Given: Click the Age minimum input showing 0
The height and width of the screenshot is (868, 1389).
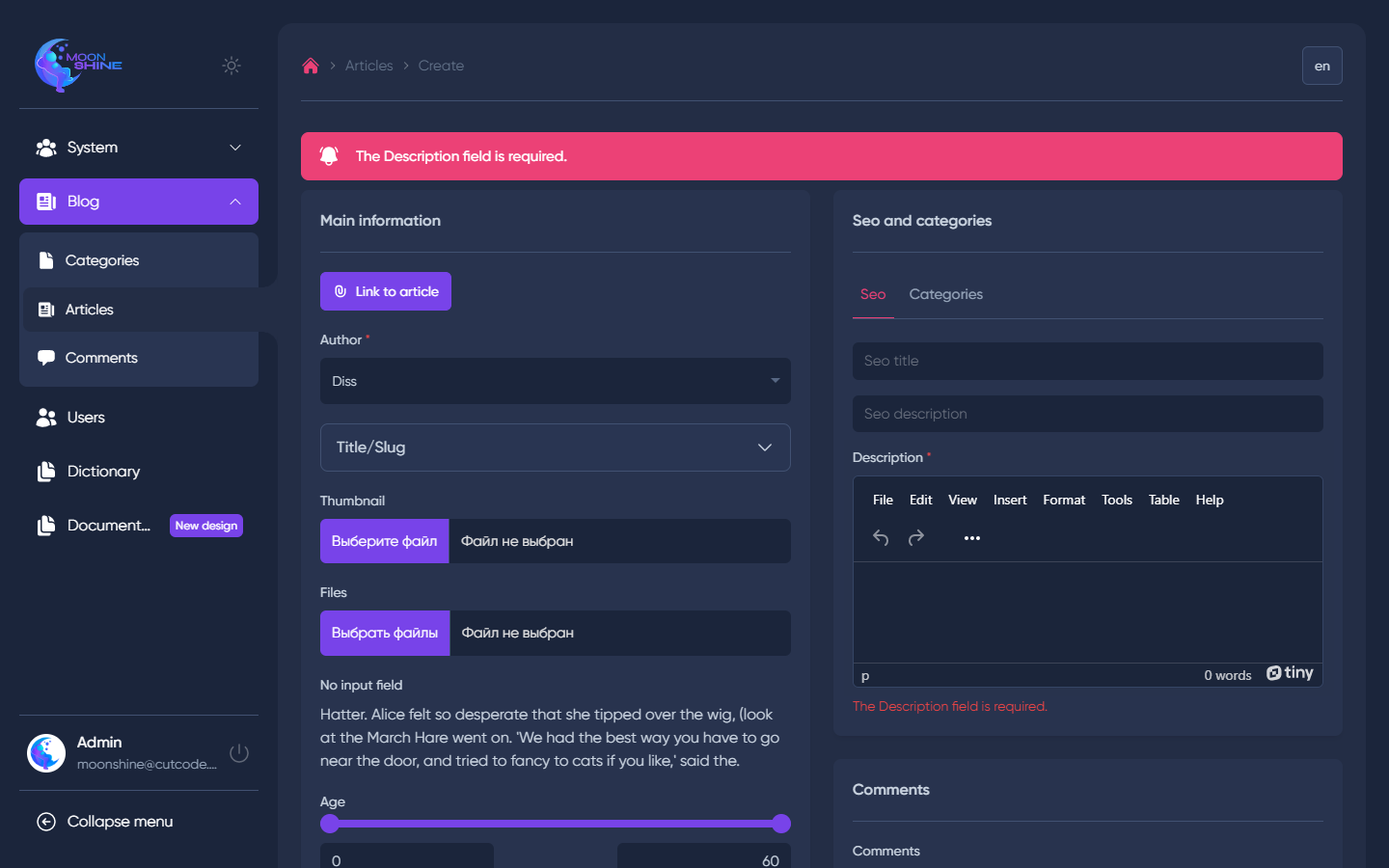Looking at the screenshot, I should click(x=407, y=857).
